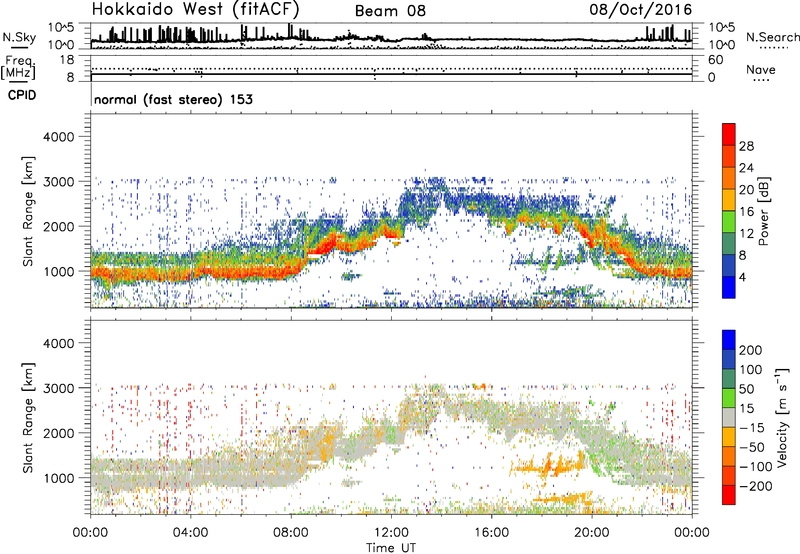Screen dimensions: 800x554
Task: Click the solid frequency line in the Freq panel
Action: tap(391, 74)
